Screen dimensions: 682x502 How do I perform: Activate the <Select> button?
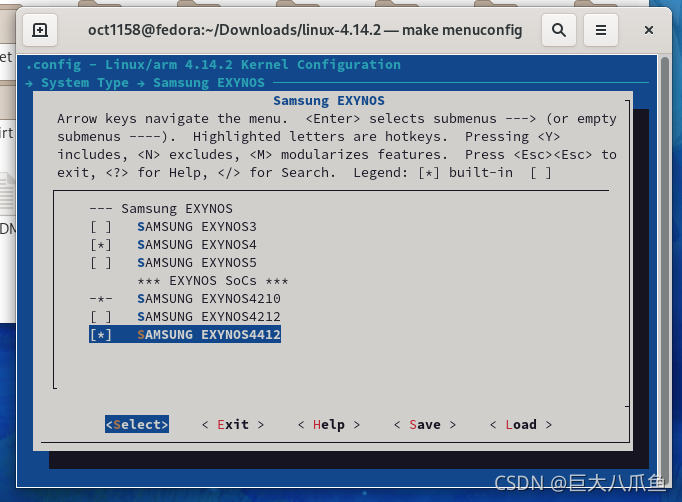coord(137,424)
